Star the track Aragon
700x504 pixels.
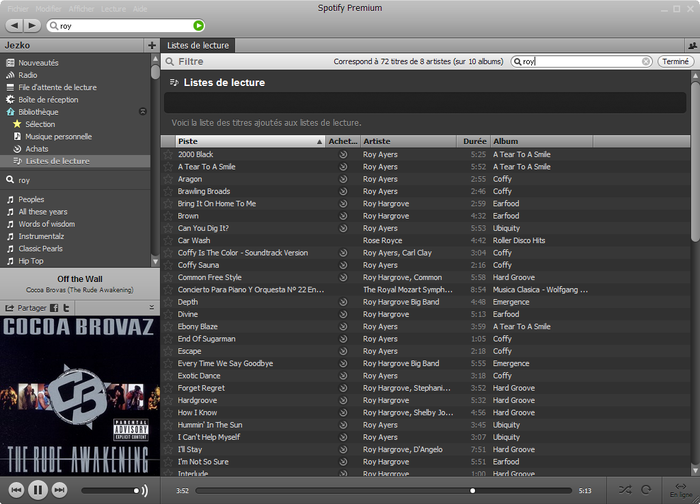click(x=168, y=179)
